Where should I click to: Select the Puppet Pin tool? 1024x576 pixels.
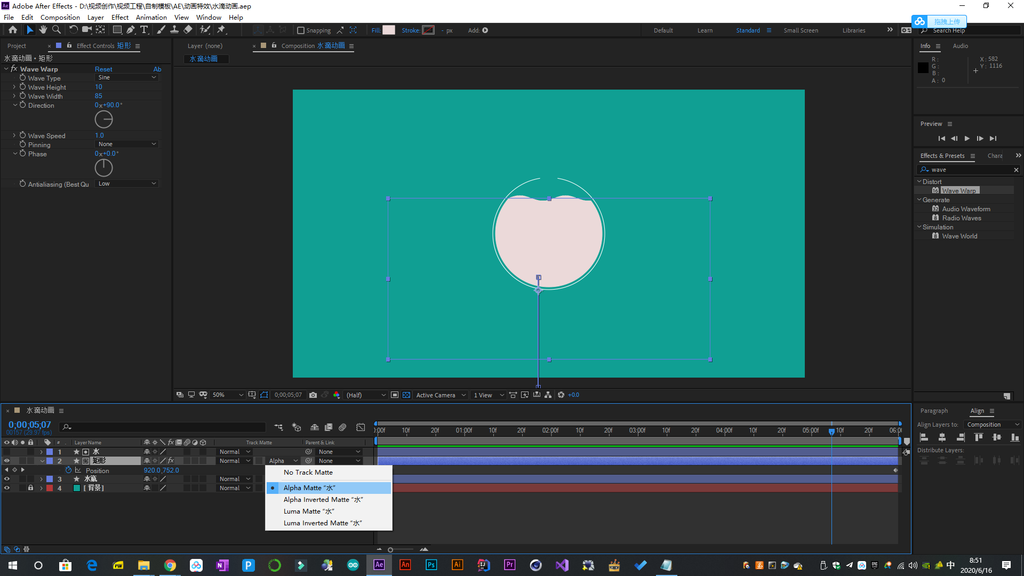tap(221, 30)
